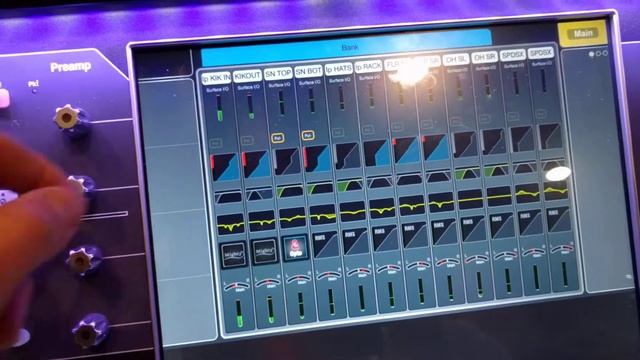640x360 pixels.
Task: Open the RMS compressor on SN BOT
Action: [x=325, y=244]
